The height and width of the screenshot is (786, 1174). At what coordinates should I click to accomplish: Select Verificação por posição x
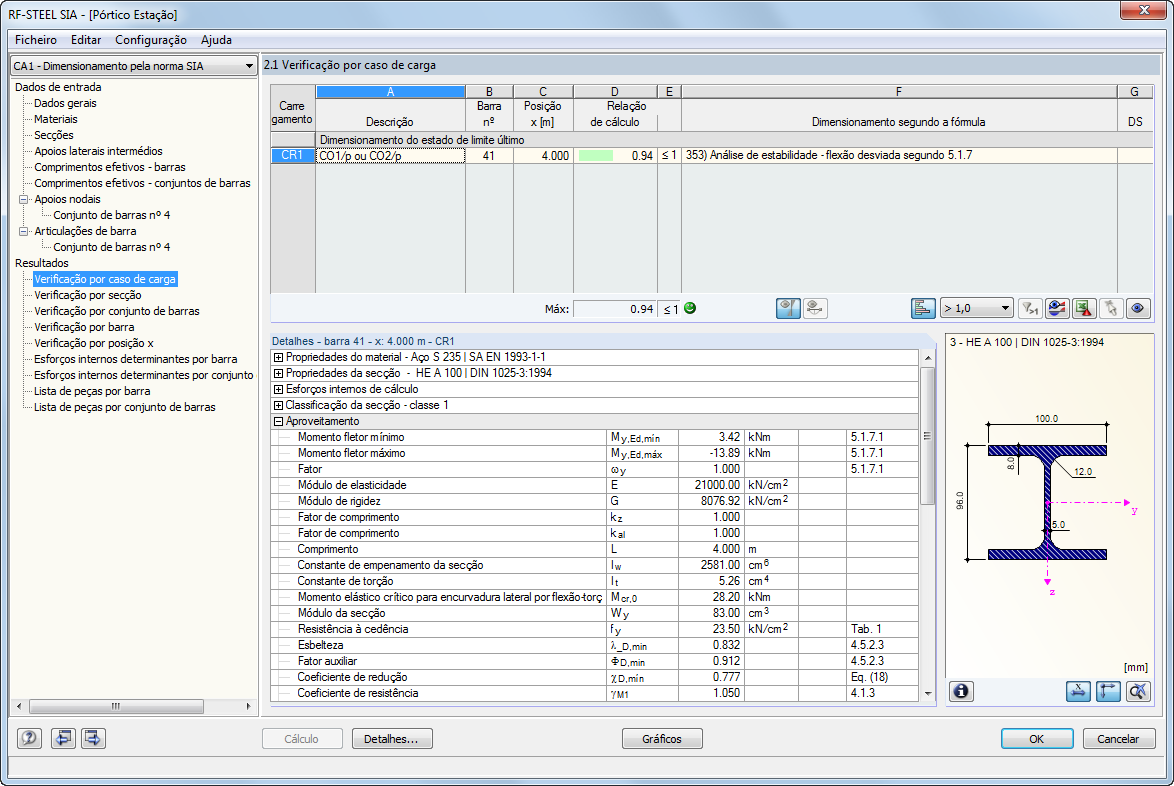coord(94,343)
